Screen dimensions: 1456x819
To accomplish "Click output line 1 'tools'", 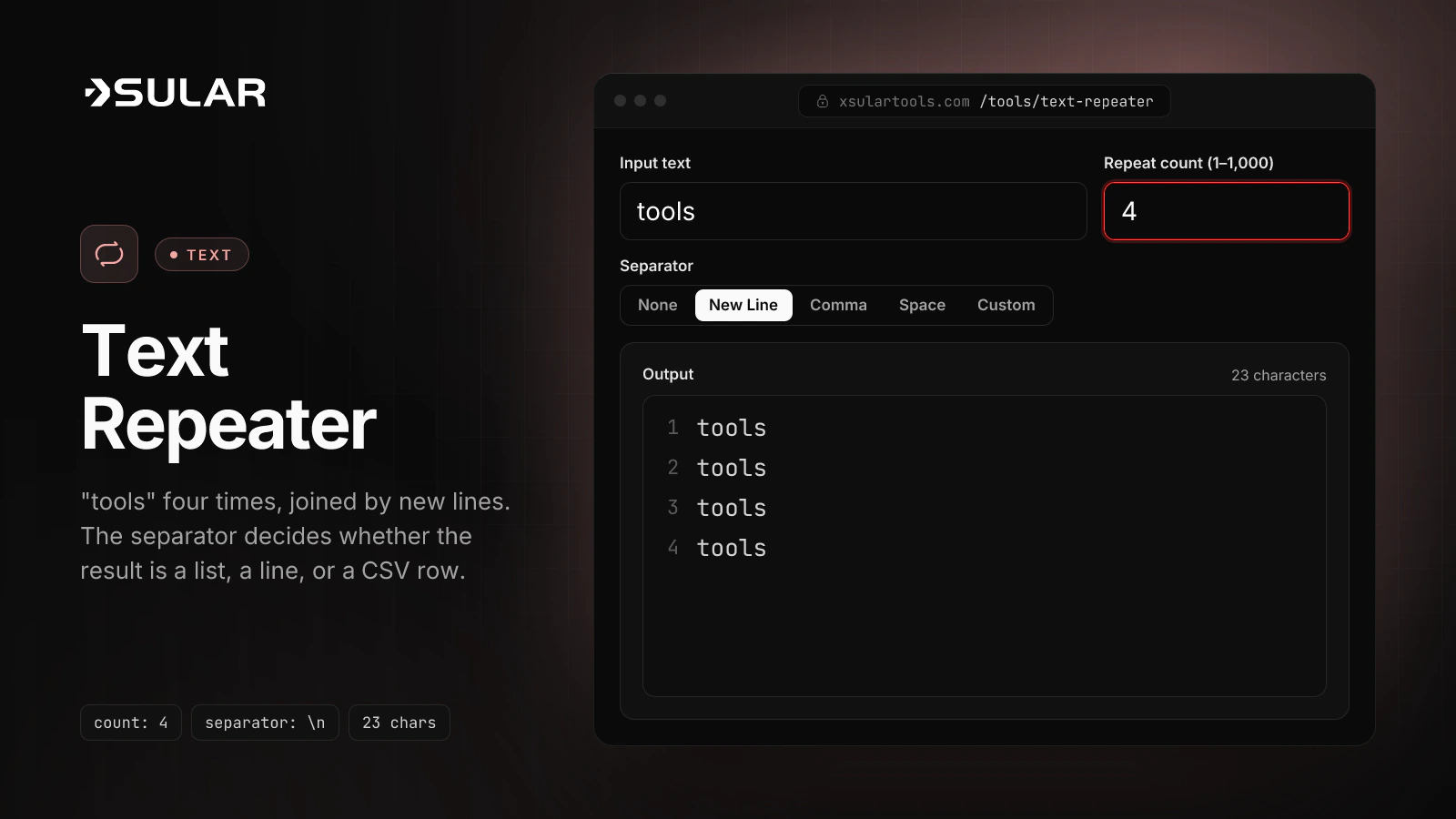I will (x=732, y=428).
